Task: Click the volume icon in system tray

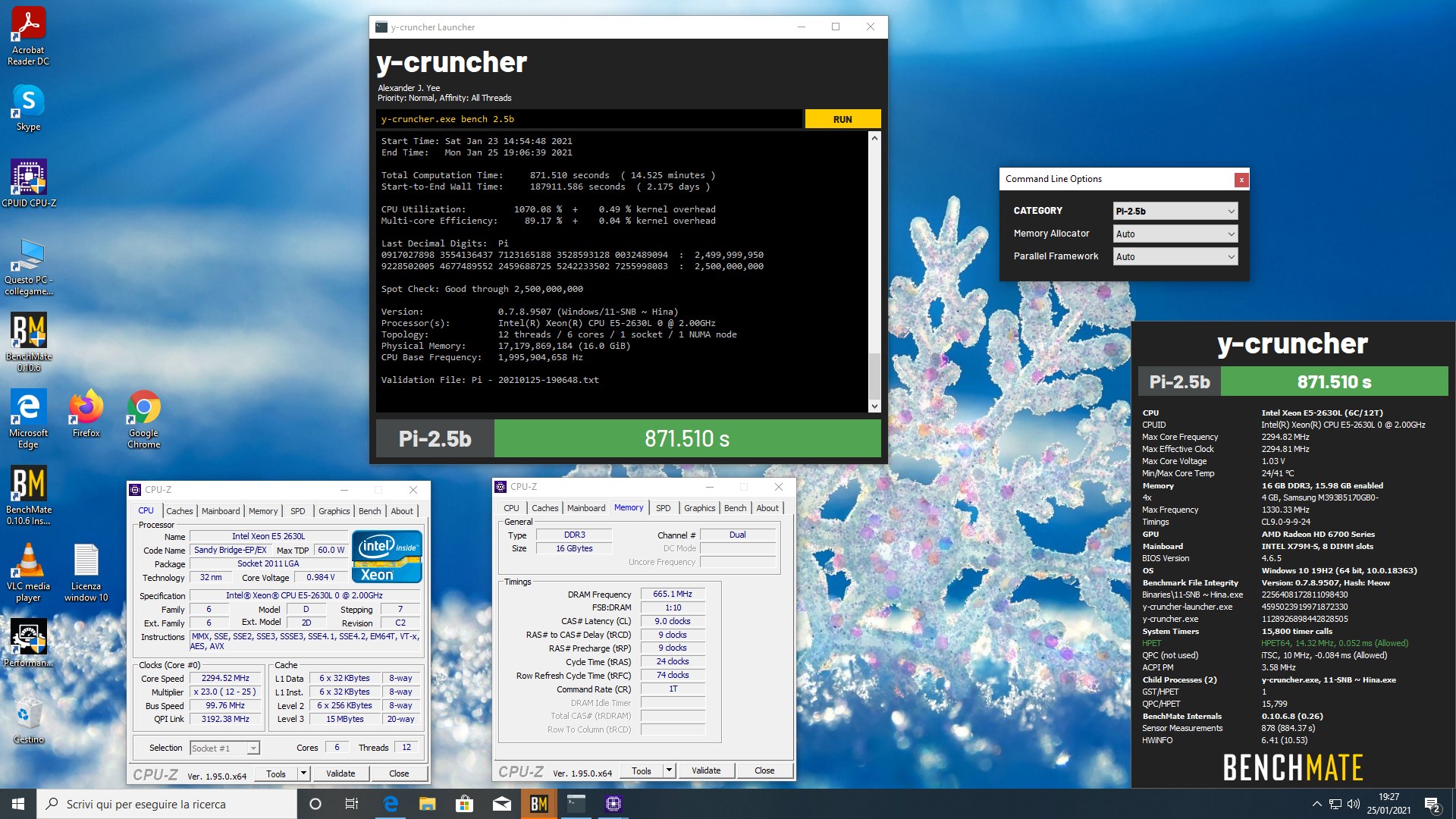Action: point(1354,804)
